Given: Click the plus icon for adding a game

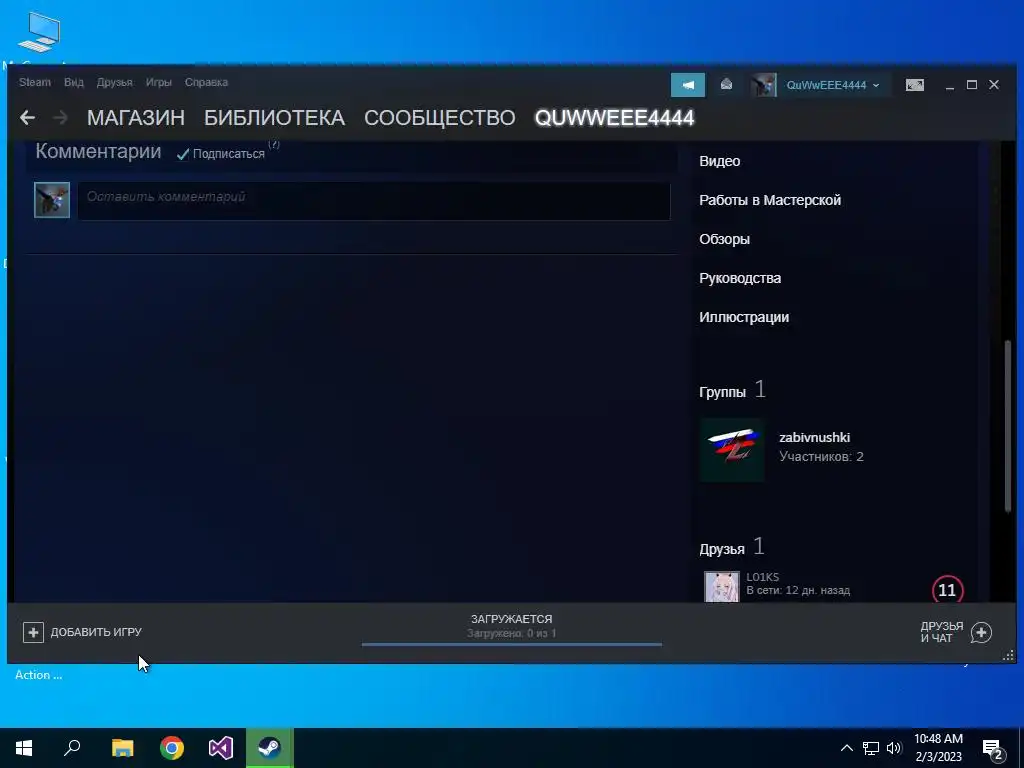Looking at the screenshot, I should (x=33, y=632).
